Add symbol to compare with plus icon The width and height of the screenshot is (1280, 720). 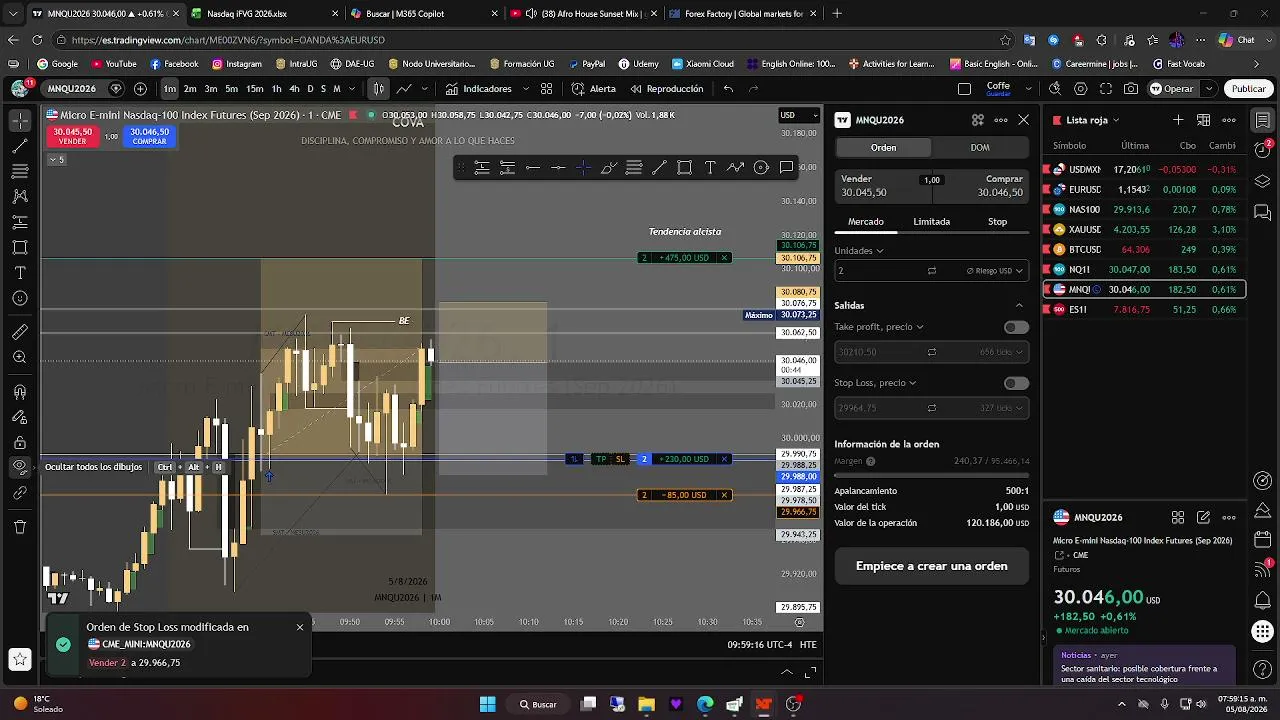coord(140,89)
